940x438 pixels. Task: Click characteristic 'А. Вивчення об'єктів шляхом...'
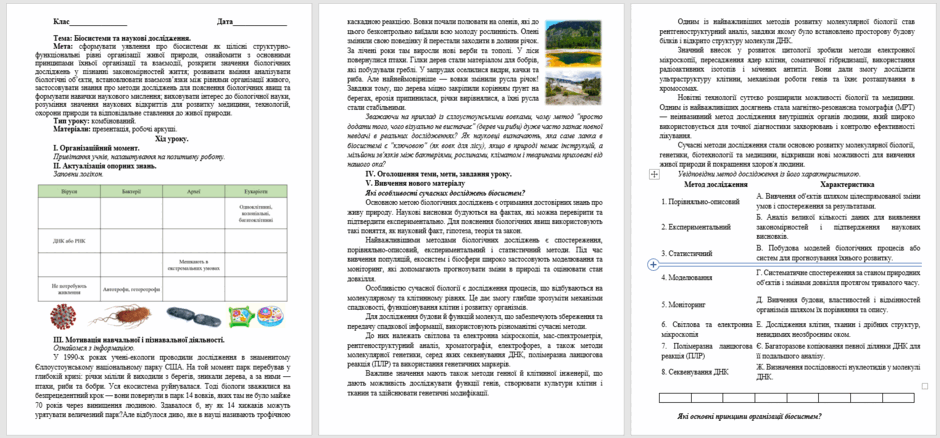(837, 200)
